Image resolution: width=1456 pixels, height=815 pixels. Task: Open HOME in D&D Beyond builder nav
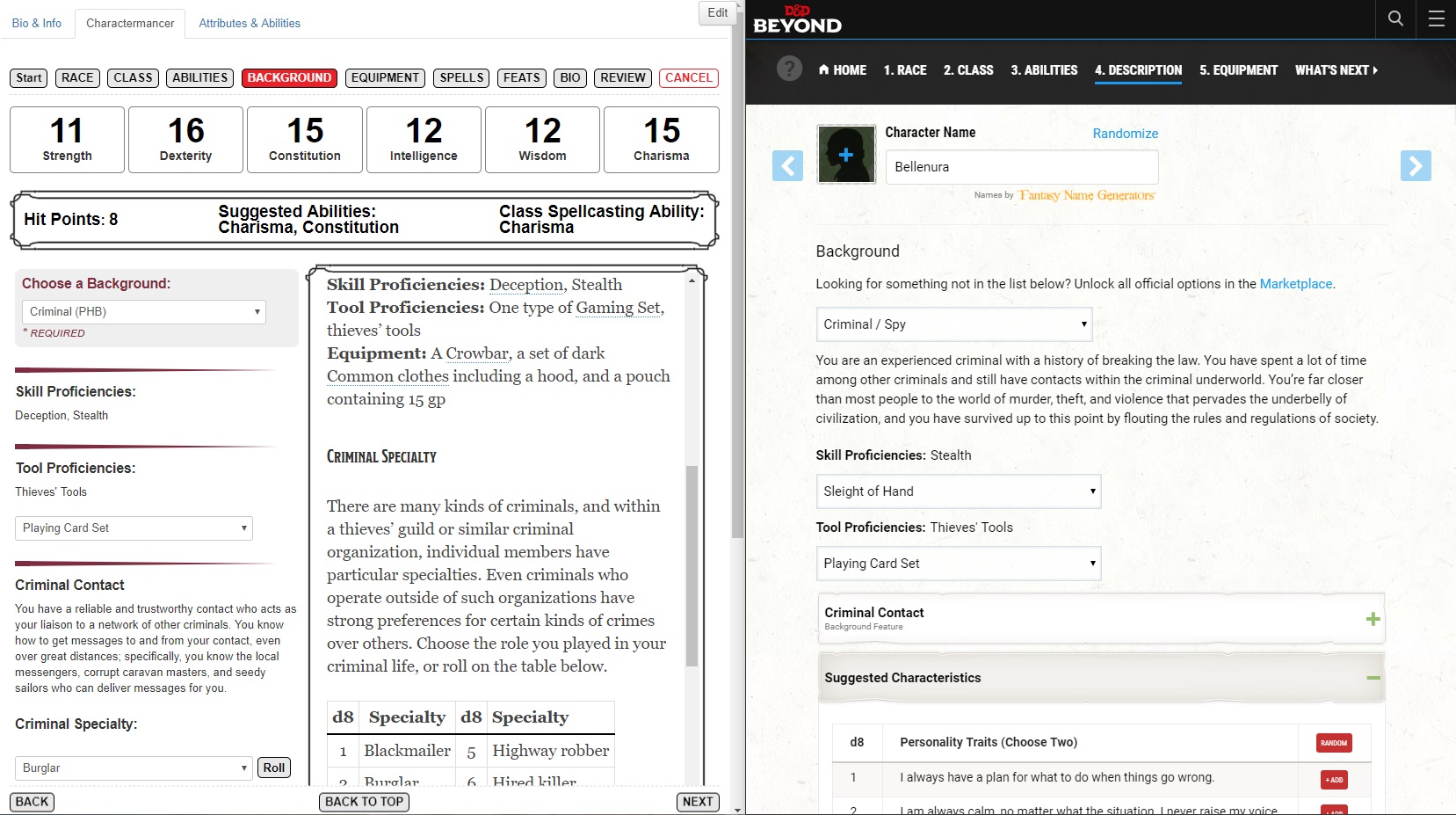[843, 70]
